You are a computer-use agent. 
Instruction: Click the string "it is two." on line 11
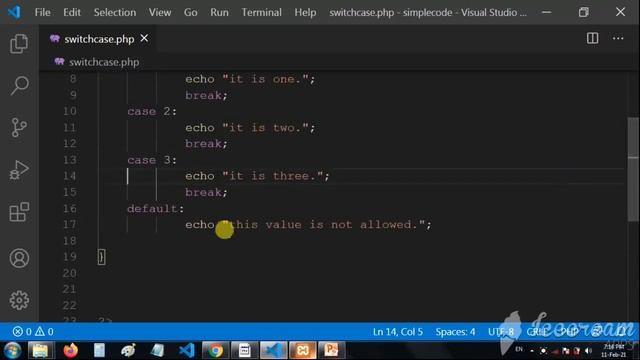pyautogui.click(x=265, y=128)
